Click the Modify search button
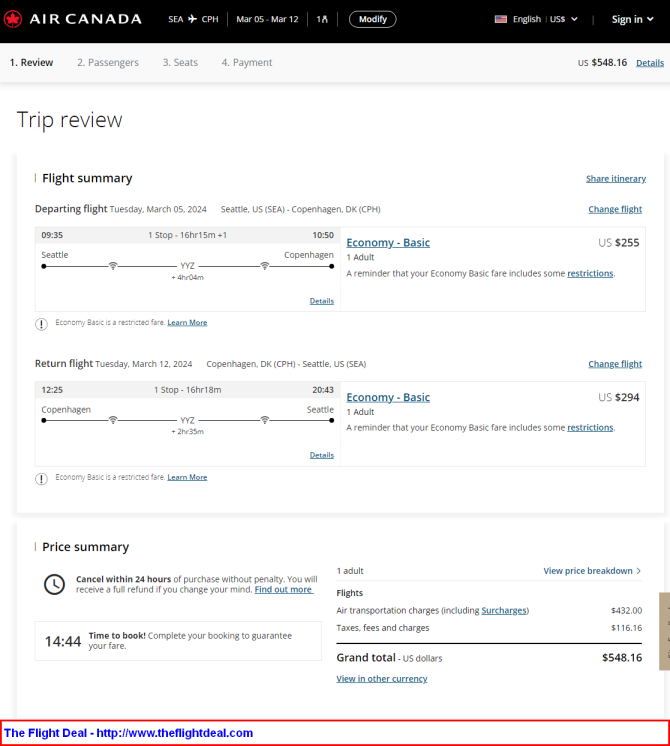 pos(373,19)
